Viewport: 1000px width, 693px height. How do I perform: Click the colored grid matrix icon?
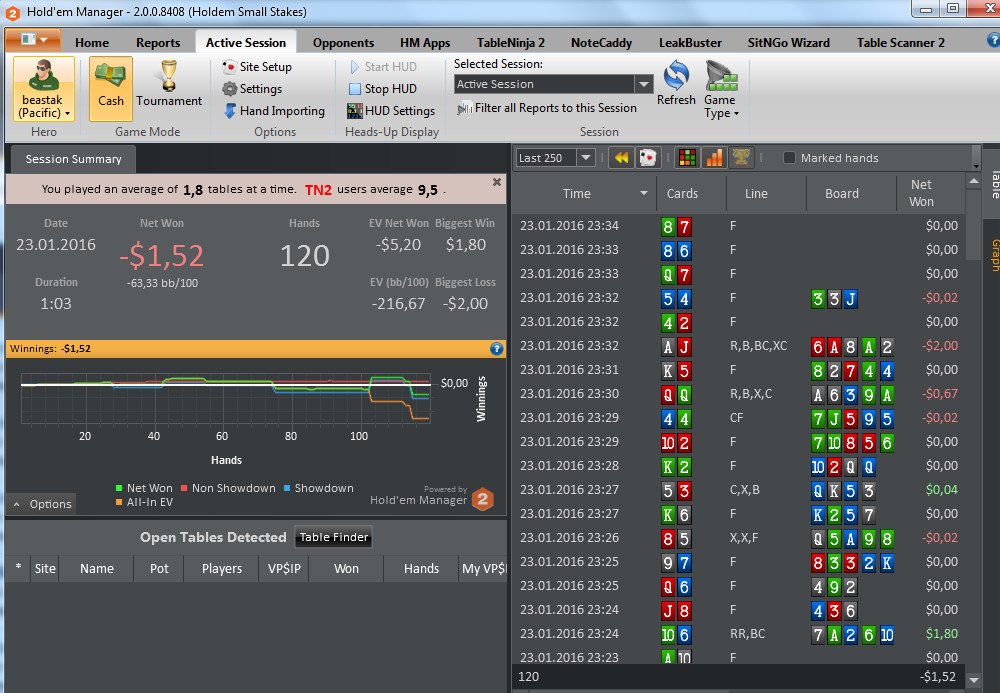687,157
